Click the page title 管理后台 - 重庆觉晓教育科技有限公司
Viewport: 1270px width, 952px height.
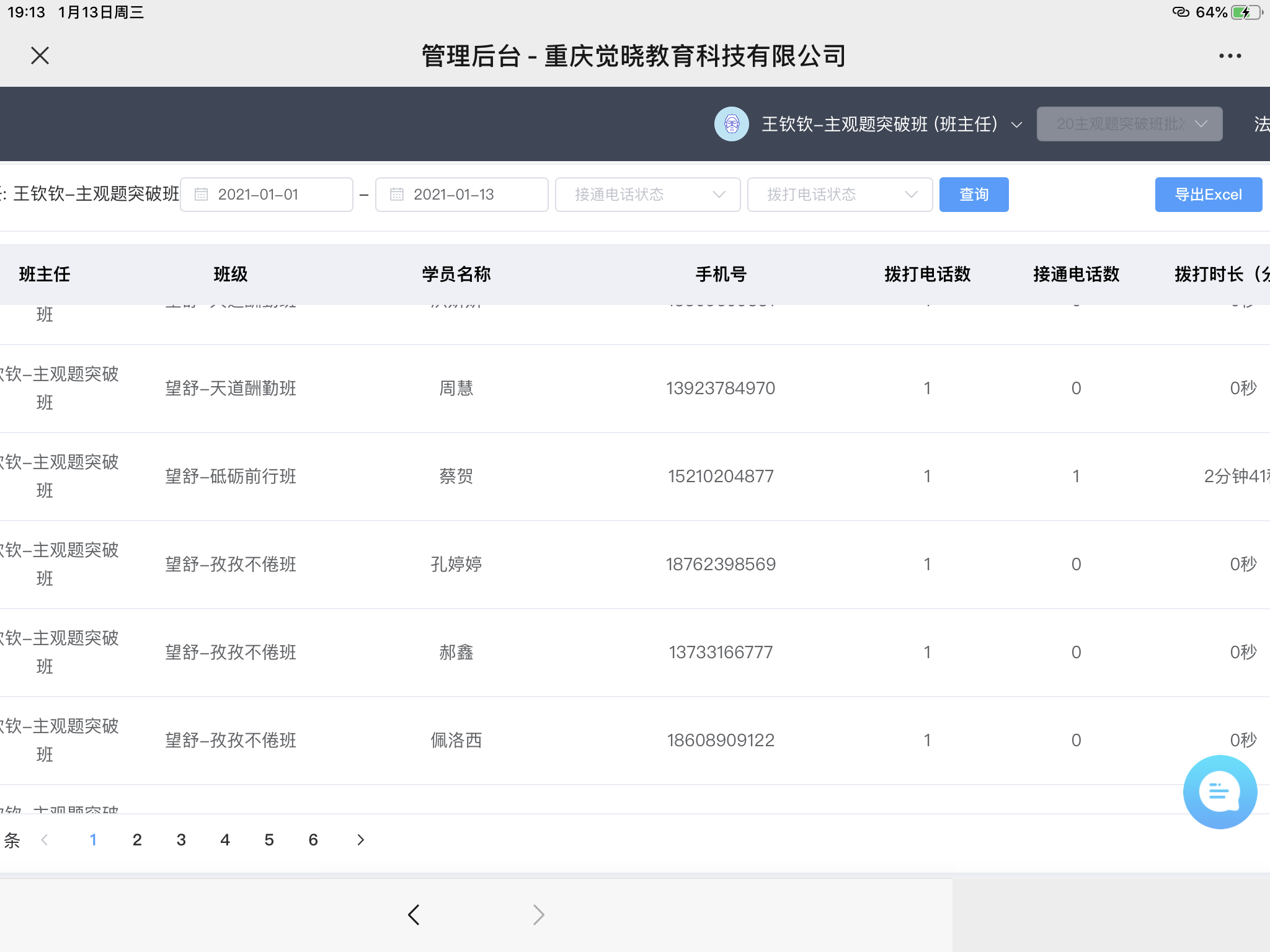pyautogui.click(x=634, y=56)
